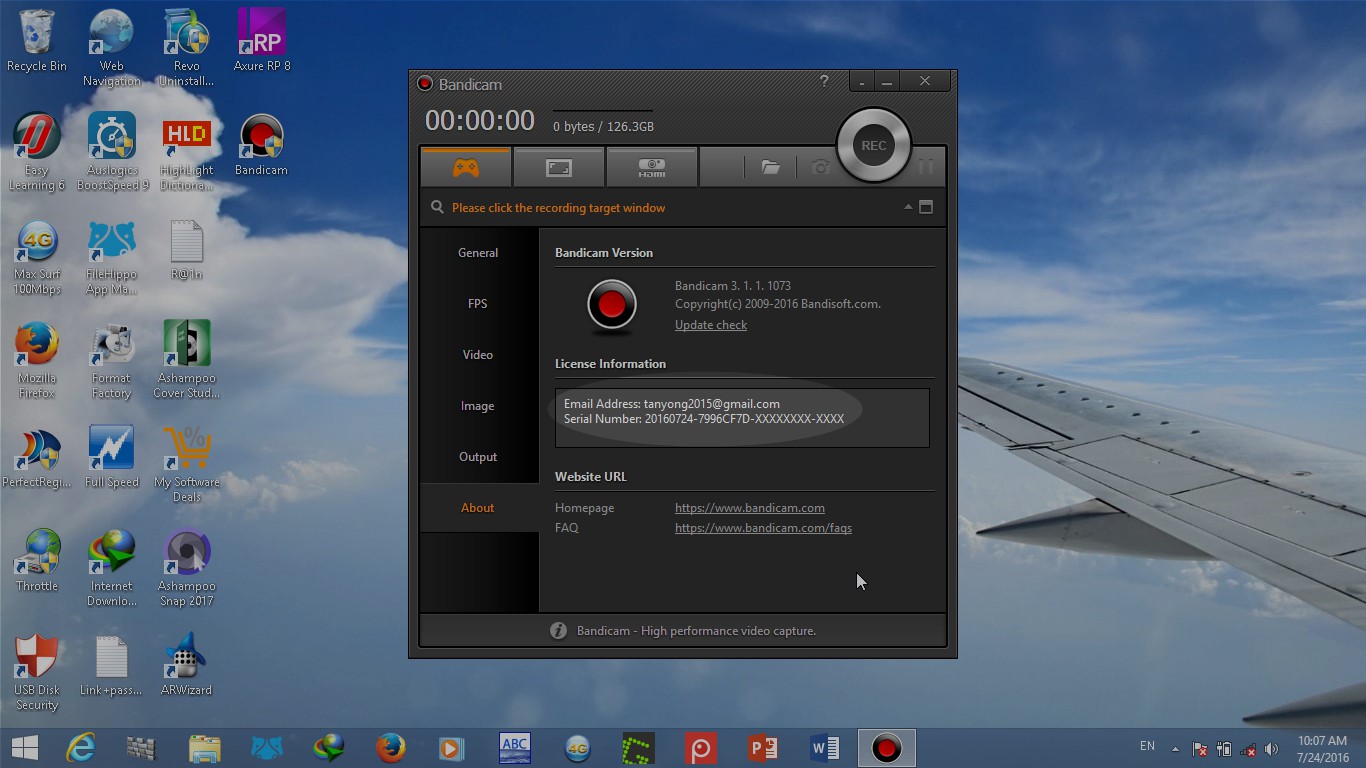Open Word from the taskbar
This screenshot has width=1366, height=768.
coord(825,747)
